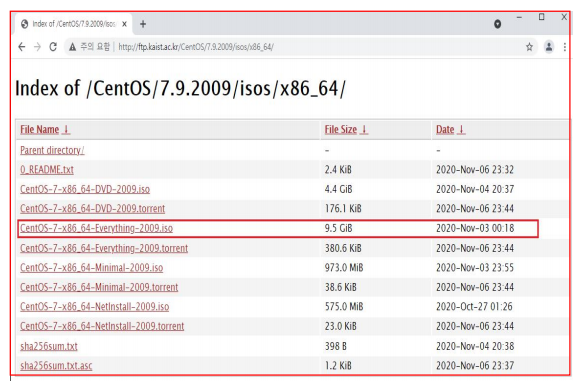Viewport: 580px width, 386px height.
Task: Click the 2020-Oct-27 01:26 date cell
Action: point(474,307)
